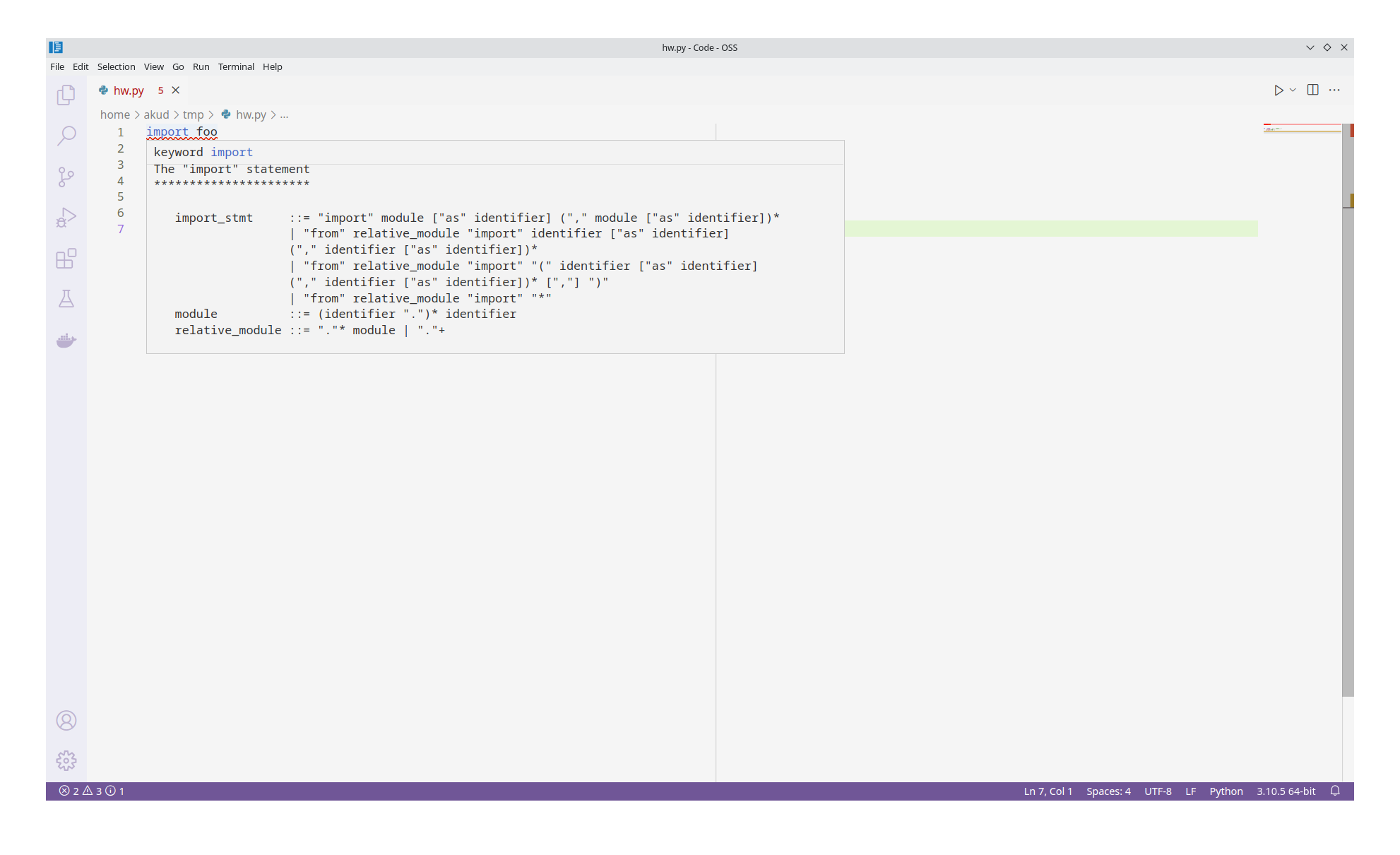
Task: Open the Docker view
Action: pos(66,341)
